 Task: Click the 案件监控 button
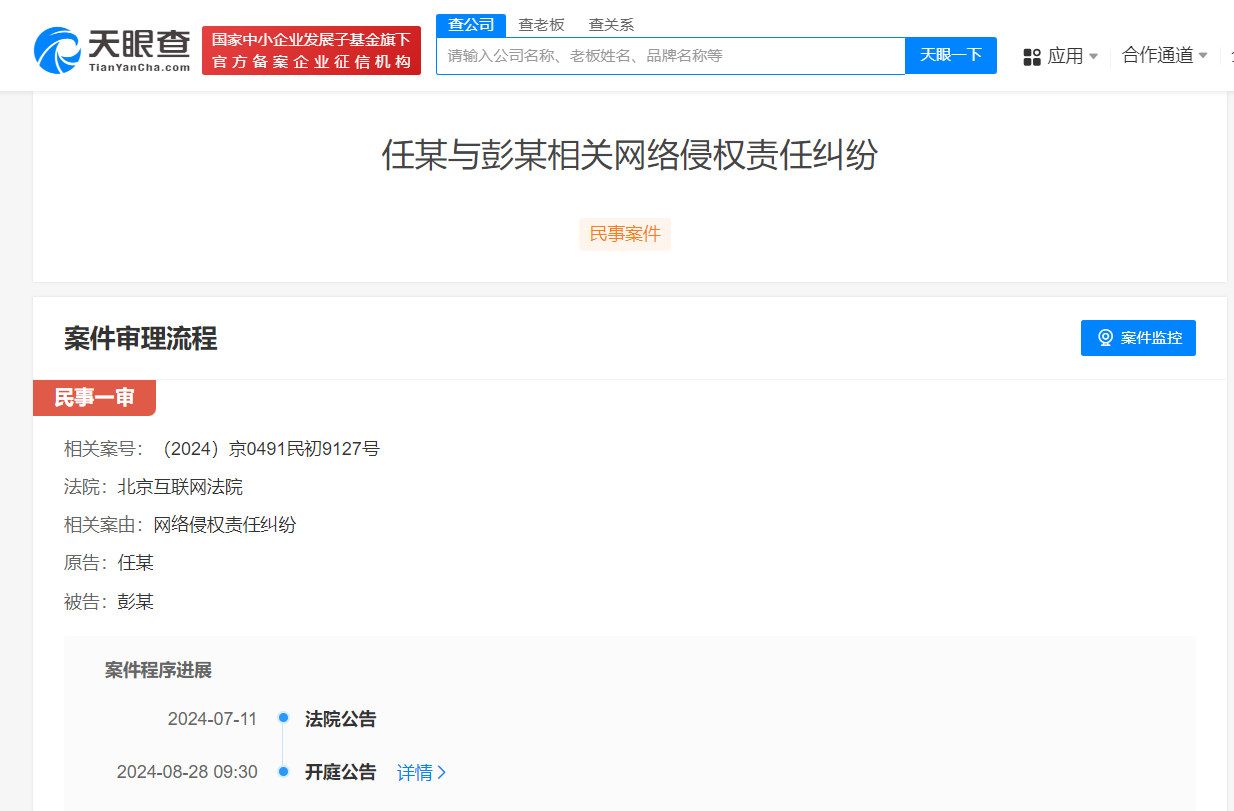click(x=1138, y=337)
